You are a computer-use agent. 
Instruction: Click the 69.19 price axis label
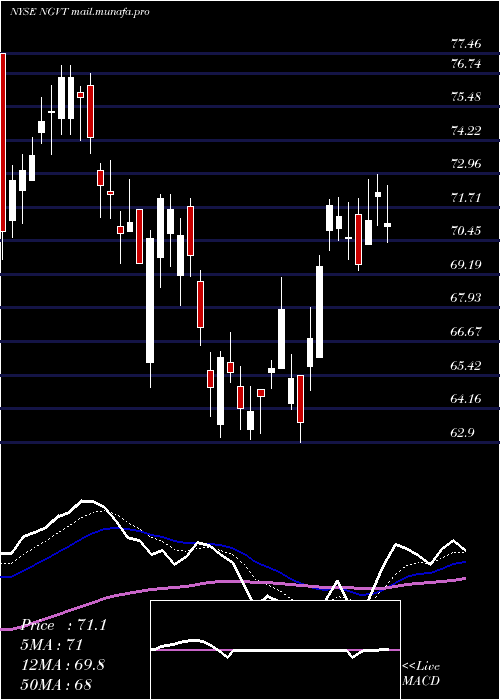466,265
